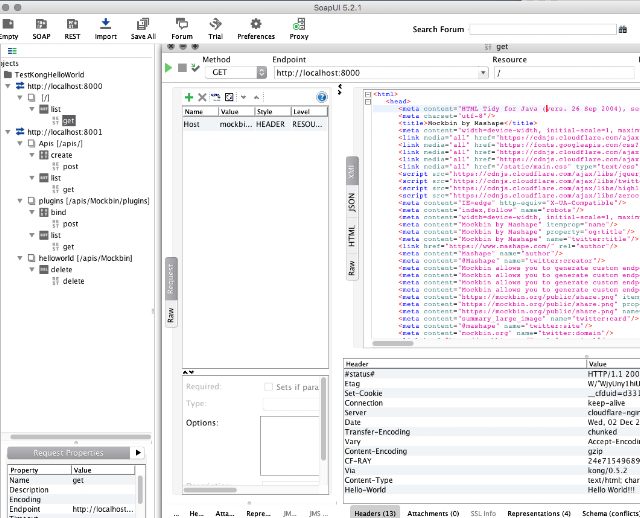Select the vertical Request tab
This screenshot has width=640, height=518.
click(171, 279)
